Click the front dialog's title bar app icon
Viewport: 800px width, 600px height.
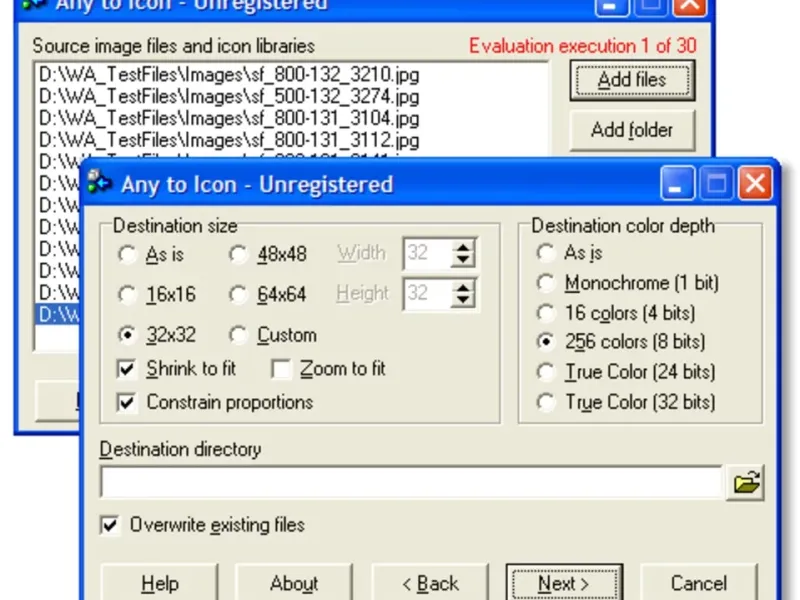99,183
